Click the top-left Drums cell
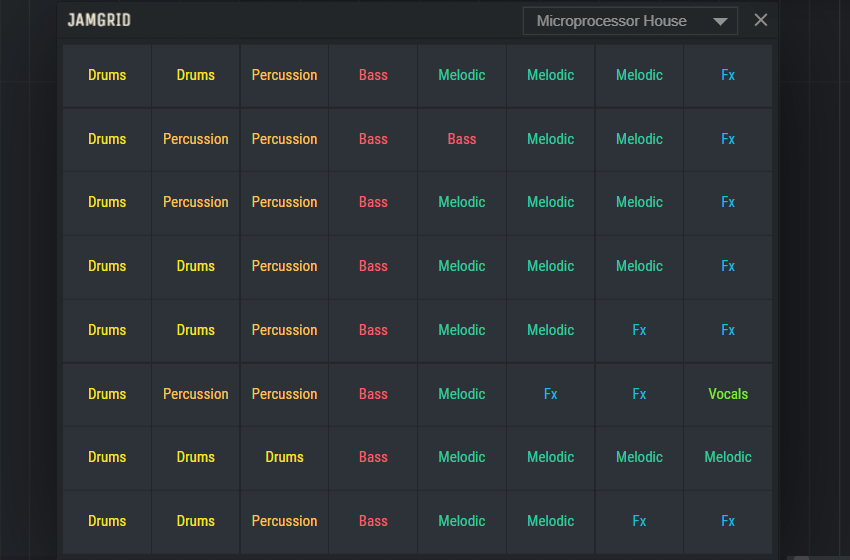The height and width of the screenshot is (560, 850). (x=107, y=75)
